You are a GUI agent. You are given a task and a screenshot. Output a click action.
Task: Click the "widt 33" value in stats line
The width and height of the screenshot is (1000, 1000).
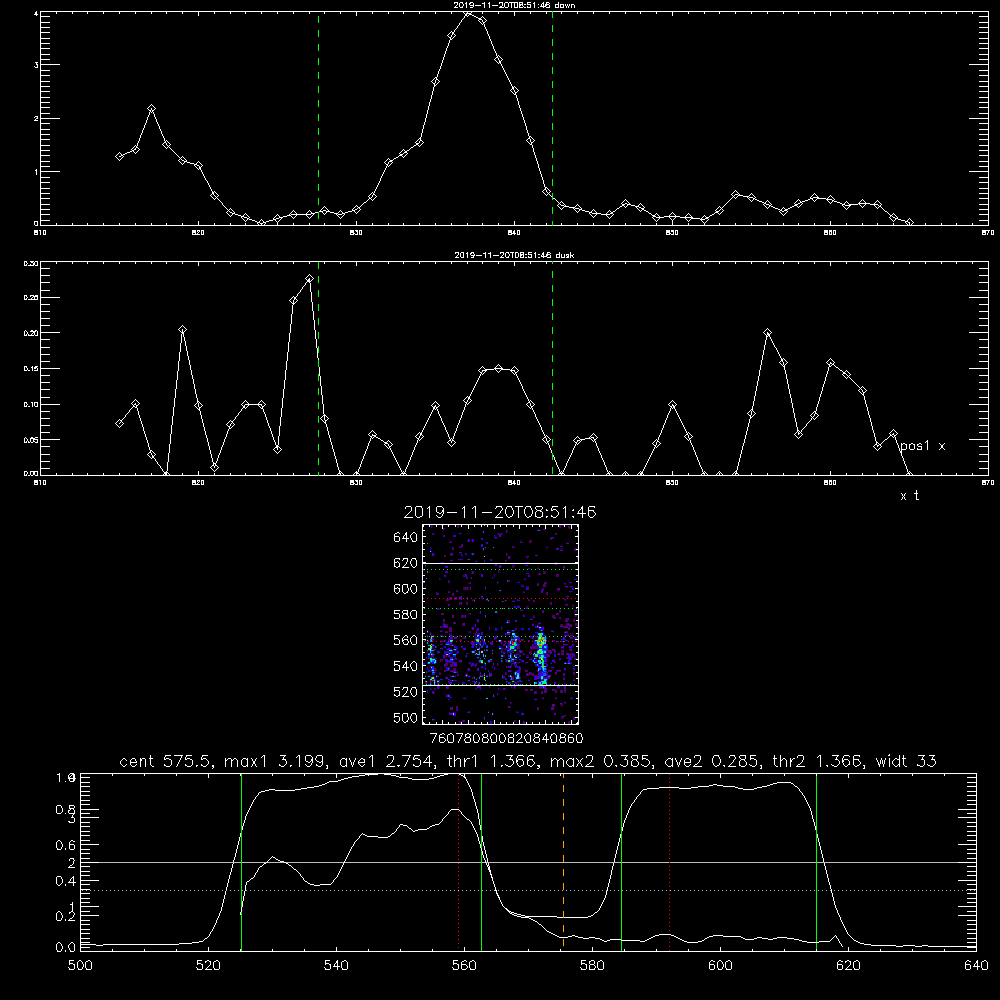[x=906, y=761]
